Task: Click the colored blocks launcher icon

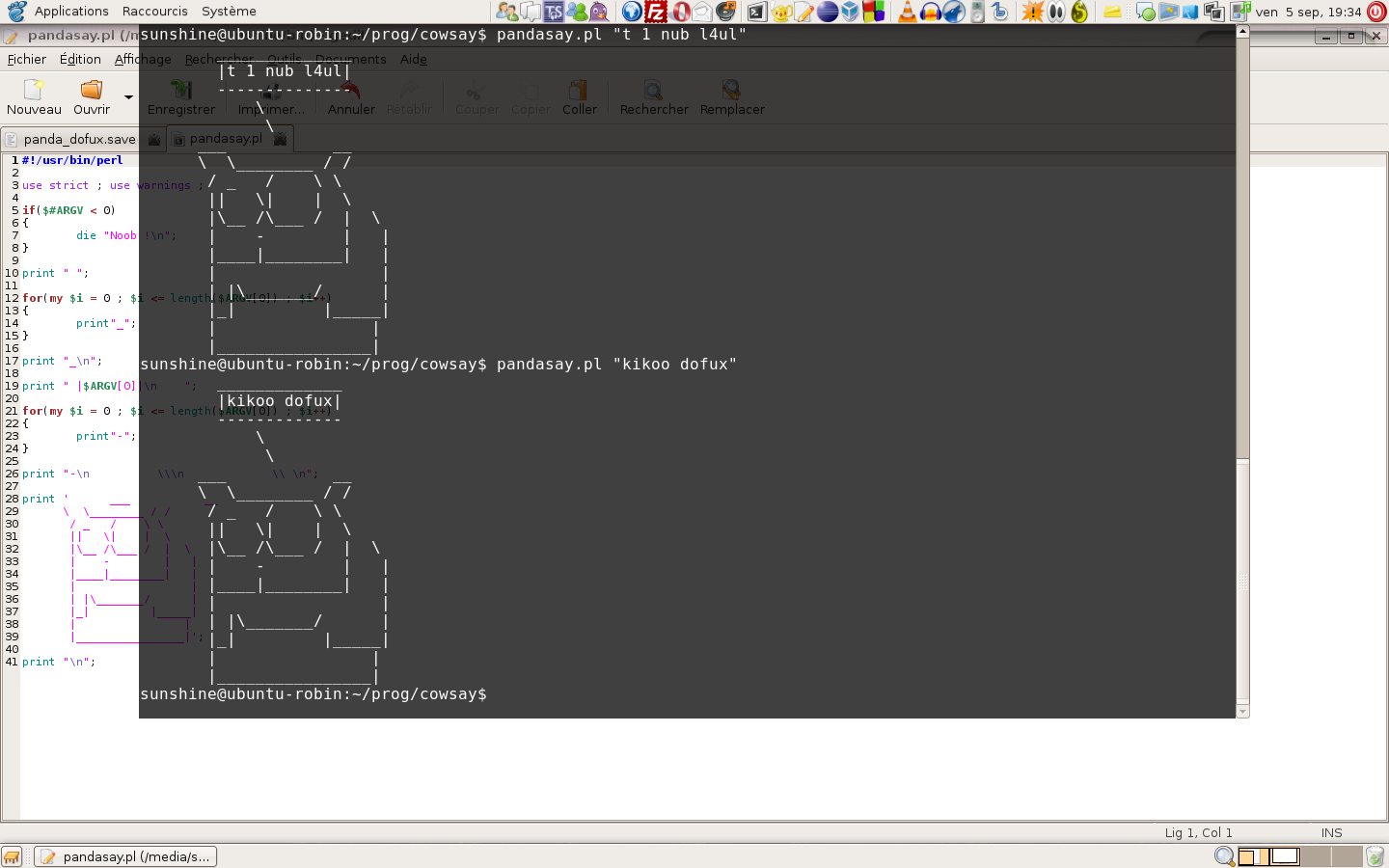Action: pos(873,12)
